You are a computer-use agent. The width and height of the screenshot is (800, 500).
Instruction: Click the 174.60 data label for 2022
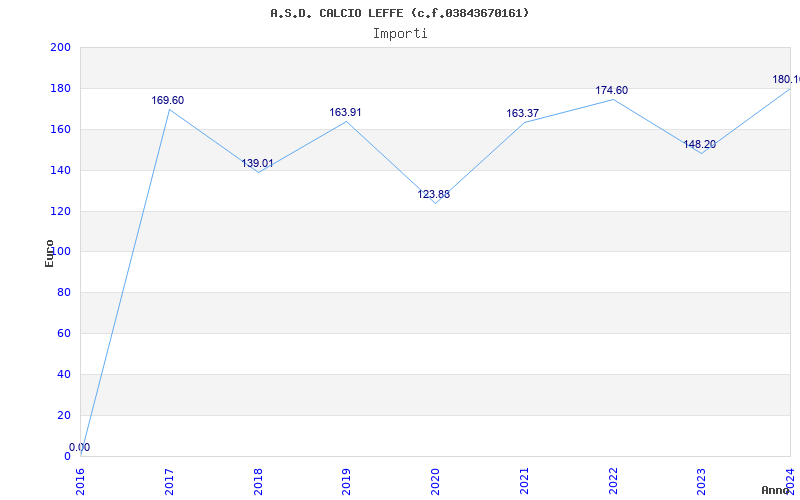612,90
